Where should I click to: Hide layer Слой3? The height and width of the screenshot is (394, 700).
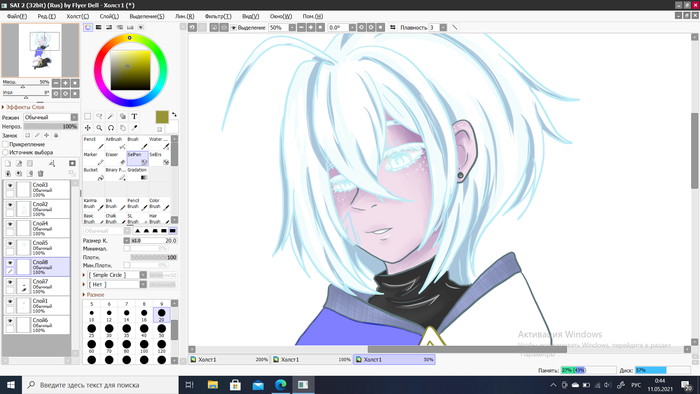10,186
